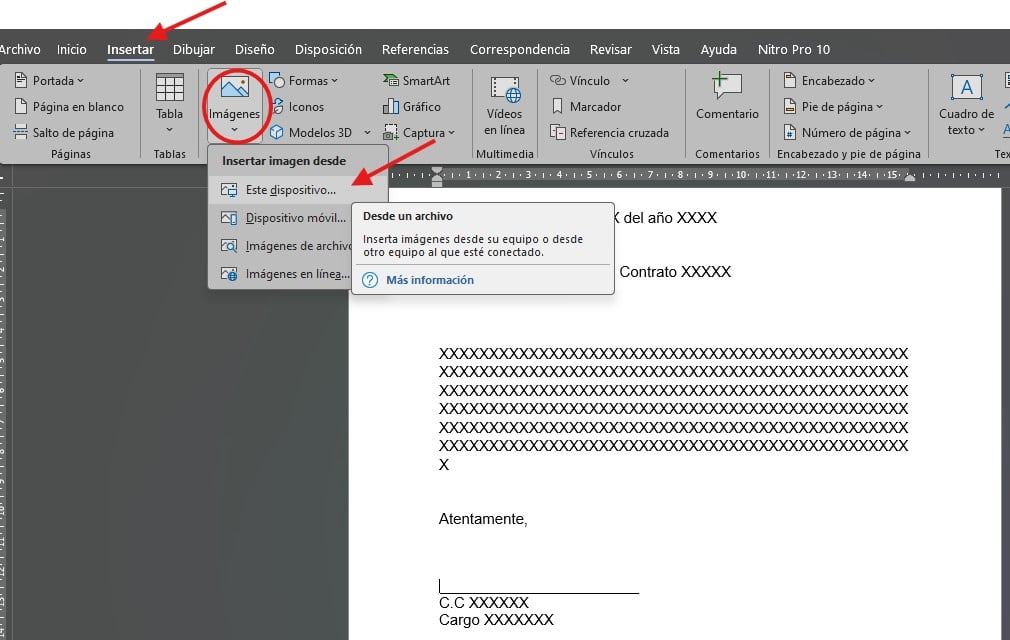Open the Nitro Pro 10 tab
The height and width of the screenshot is (640, 1010).
click(794, 50)
